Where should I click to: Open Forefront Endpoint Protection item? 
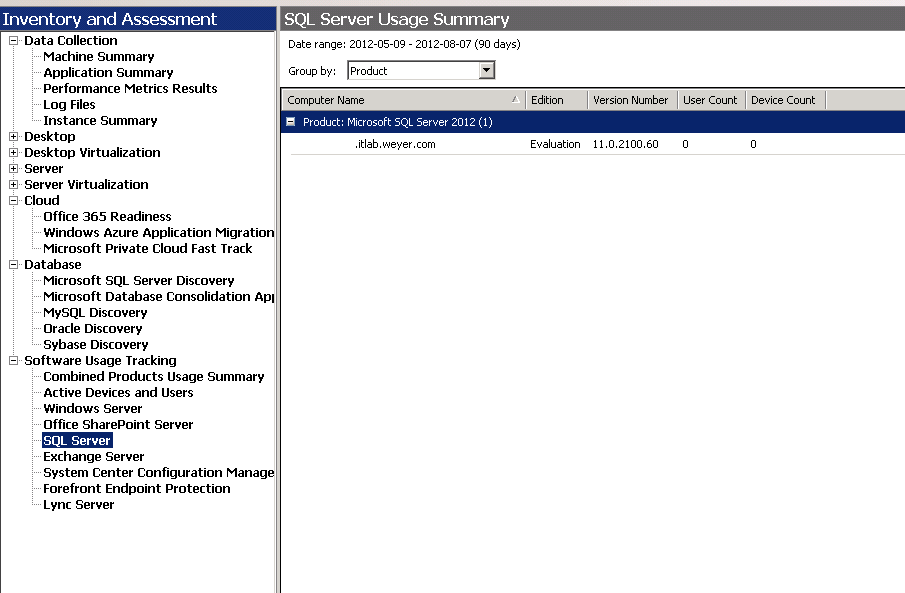(136, 489)
